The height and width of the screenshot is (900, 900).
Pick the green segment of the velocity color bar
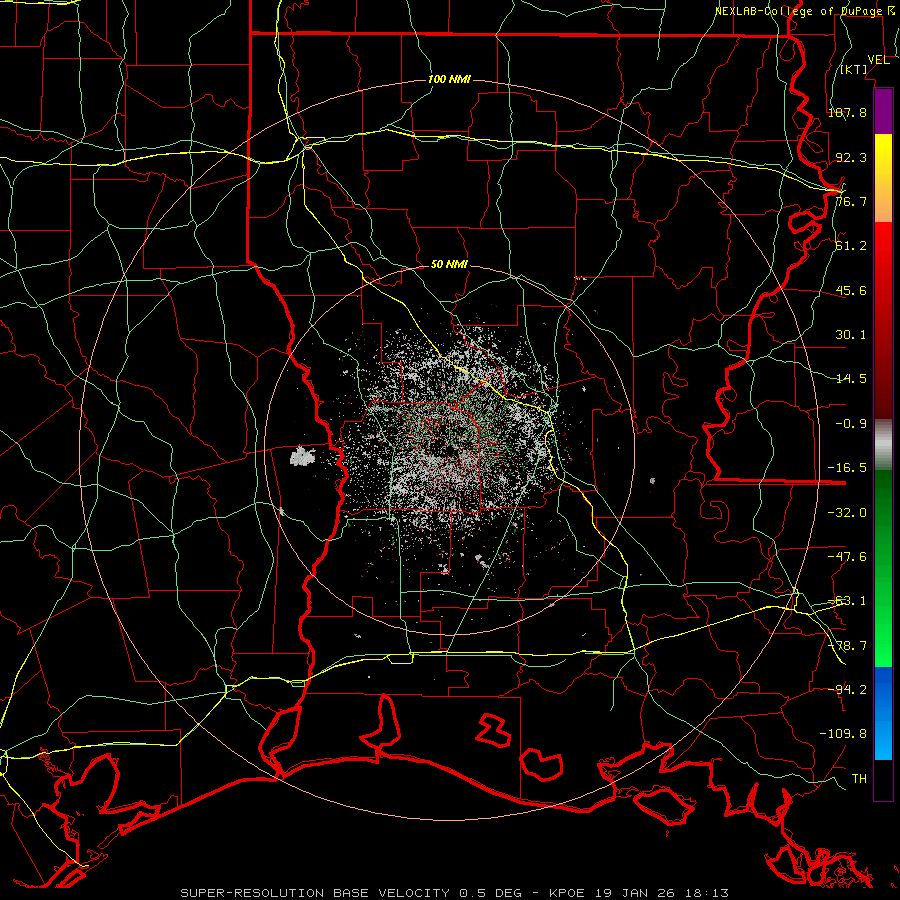tap(883, 568)
